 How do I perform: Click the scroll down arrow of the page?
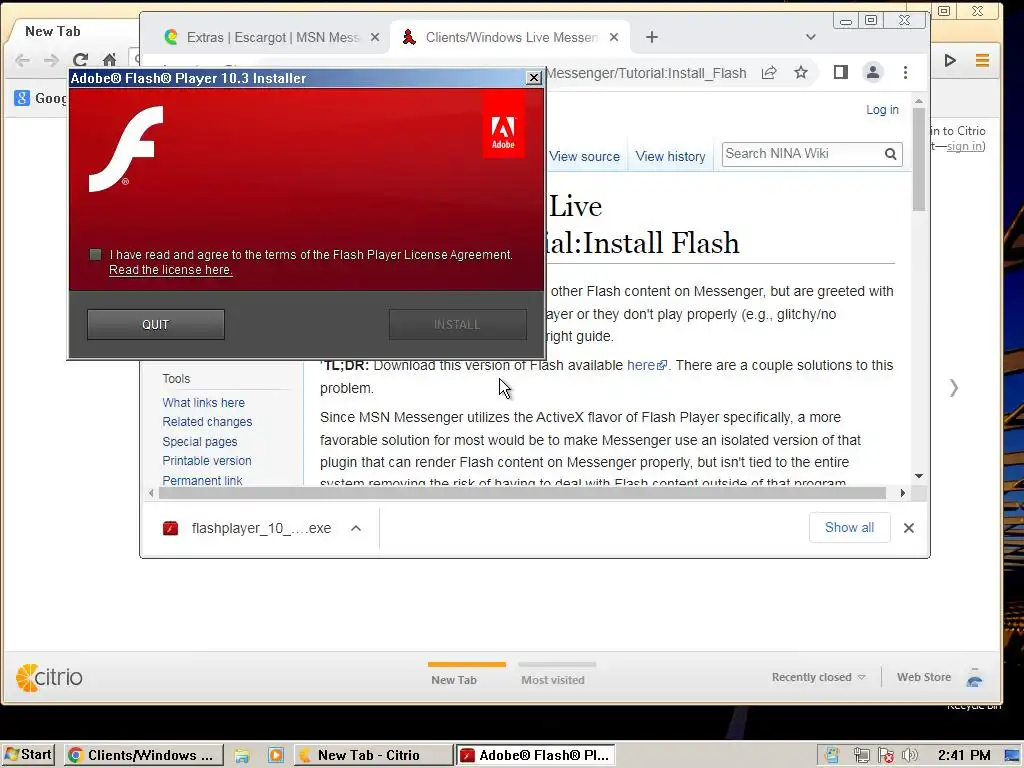(x=919, y=476)
